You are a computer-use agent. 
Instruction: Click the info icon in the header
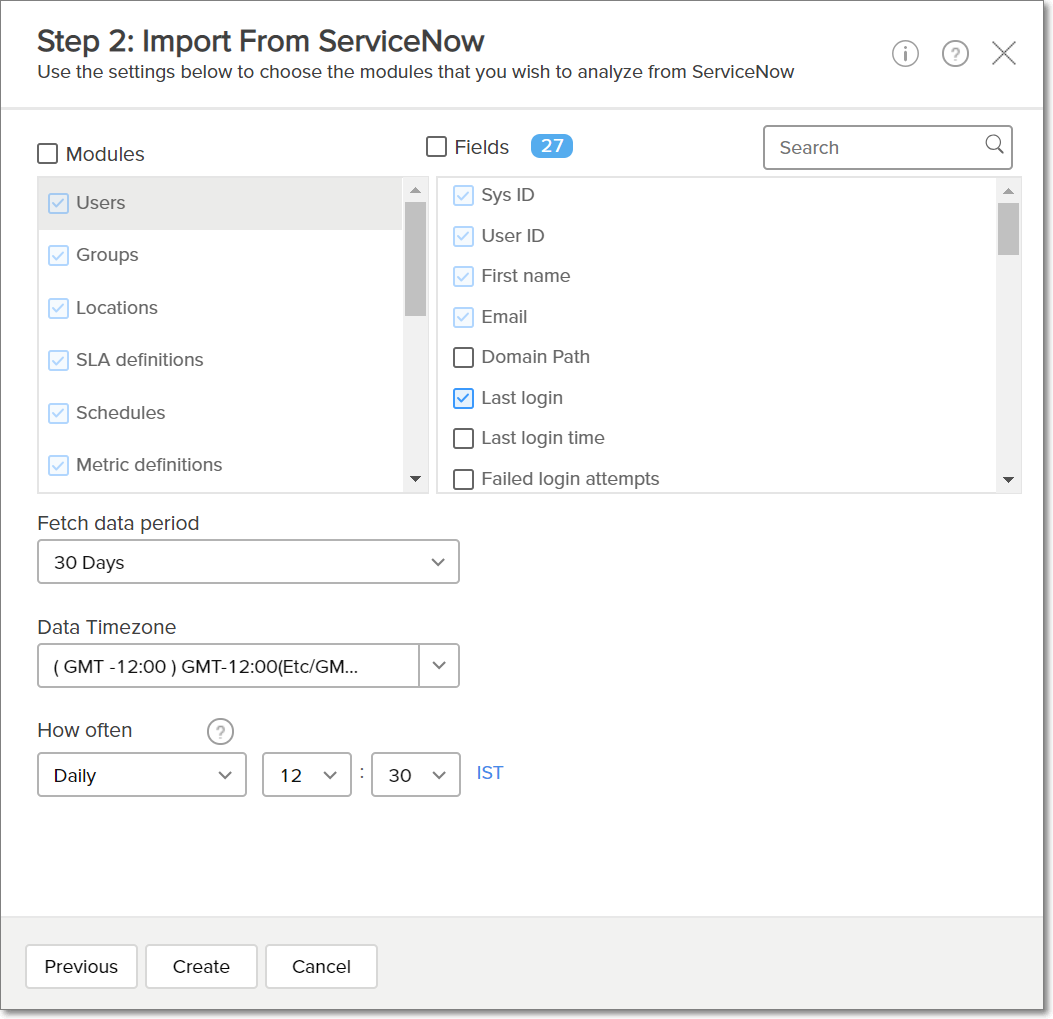click(905, 53)
